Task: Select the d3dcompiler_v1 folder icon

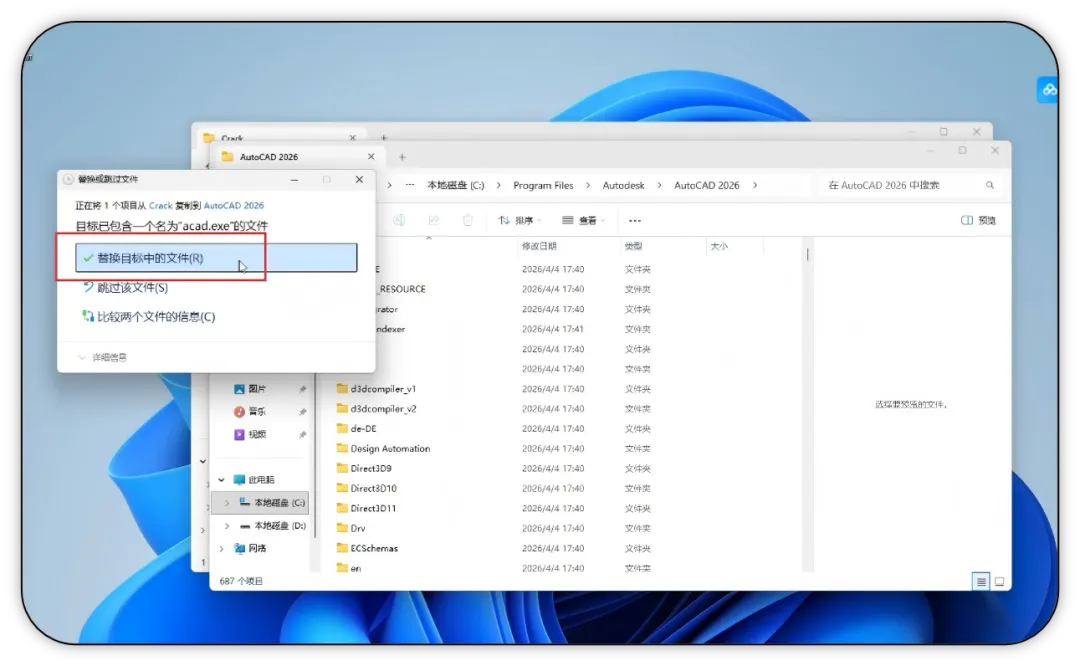Action: 342,388
